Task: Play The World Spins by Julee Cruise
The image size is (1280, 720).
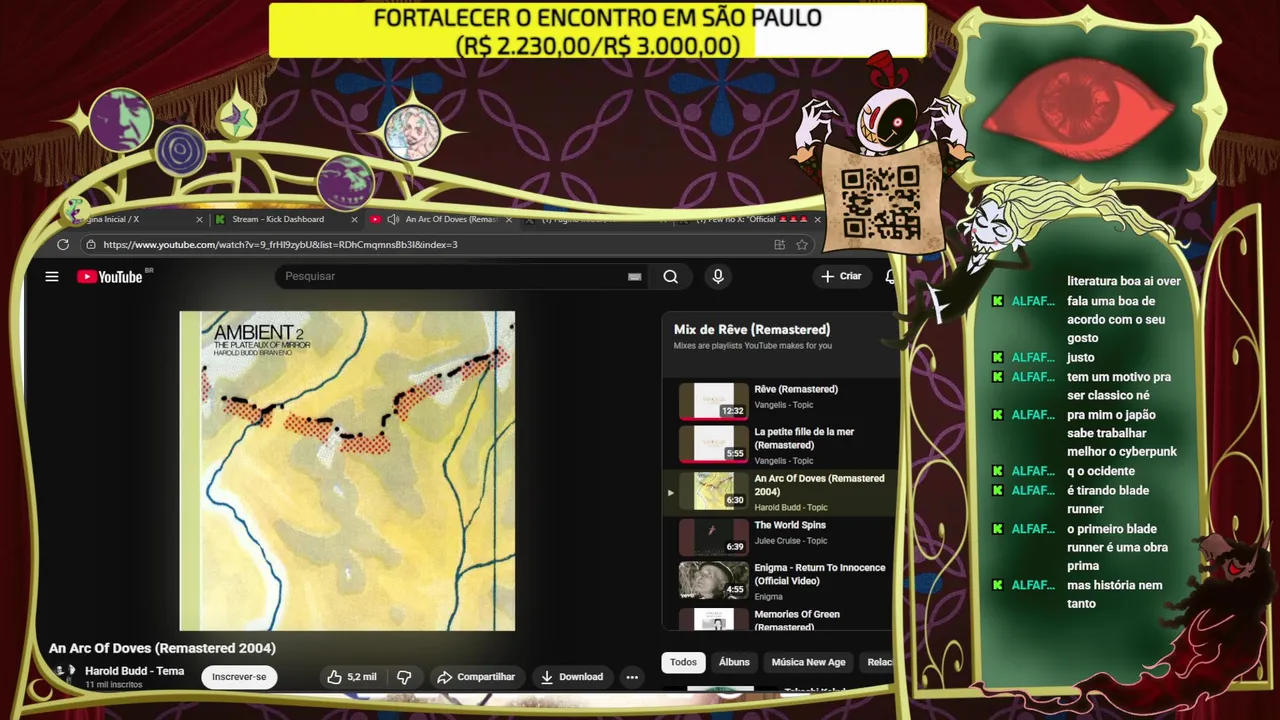Action: (x=780, y=537)
